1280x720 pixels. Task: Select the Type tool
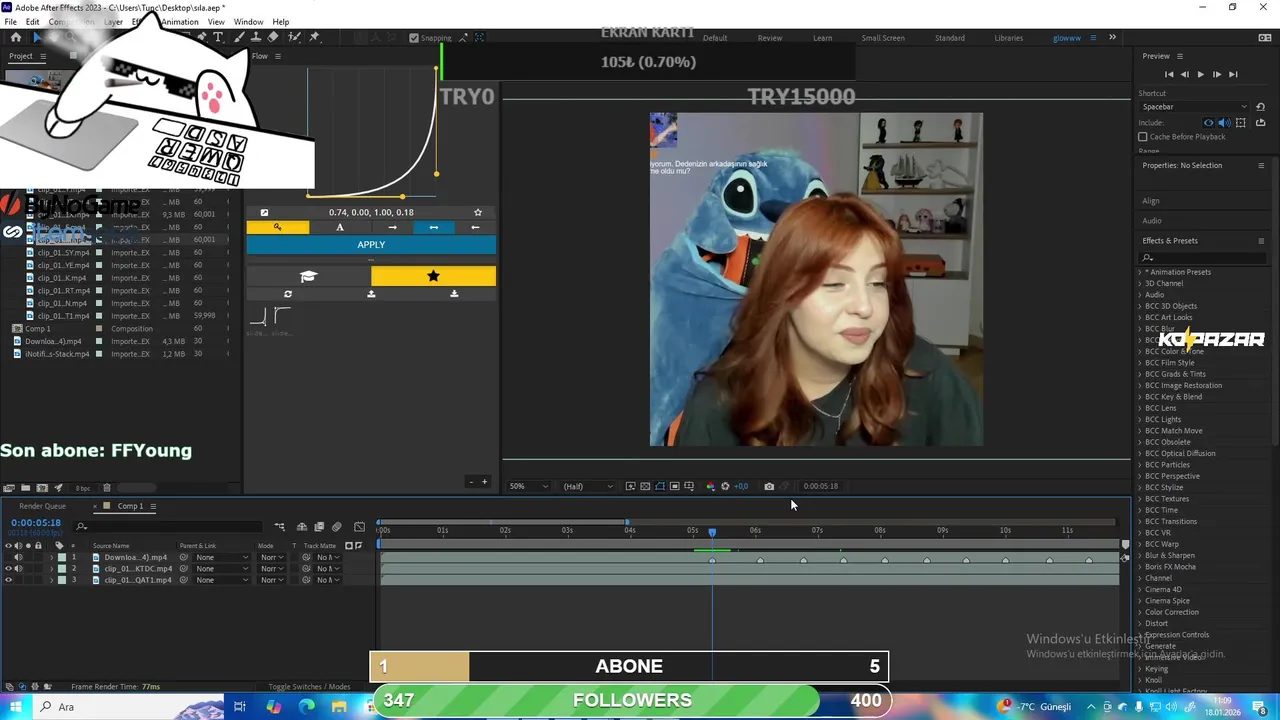[x=218, y=37]
